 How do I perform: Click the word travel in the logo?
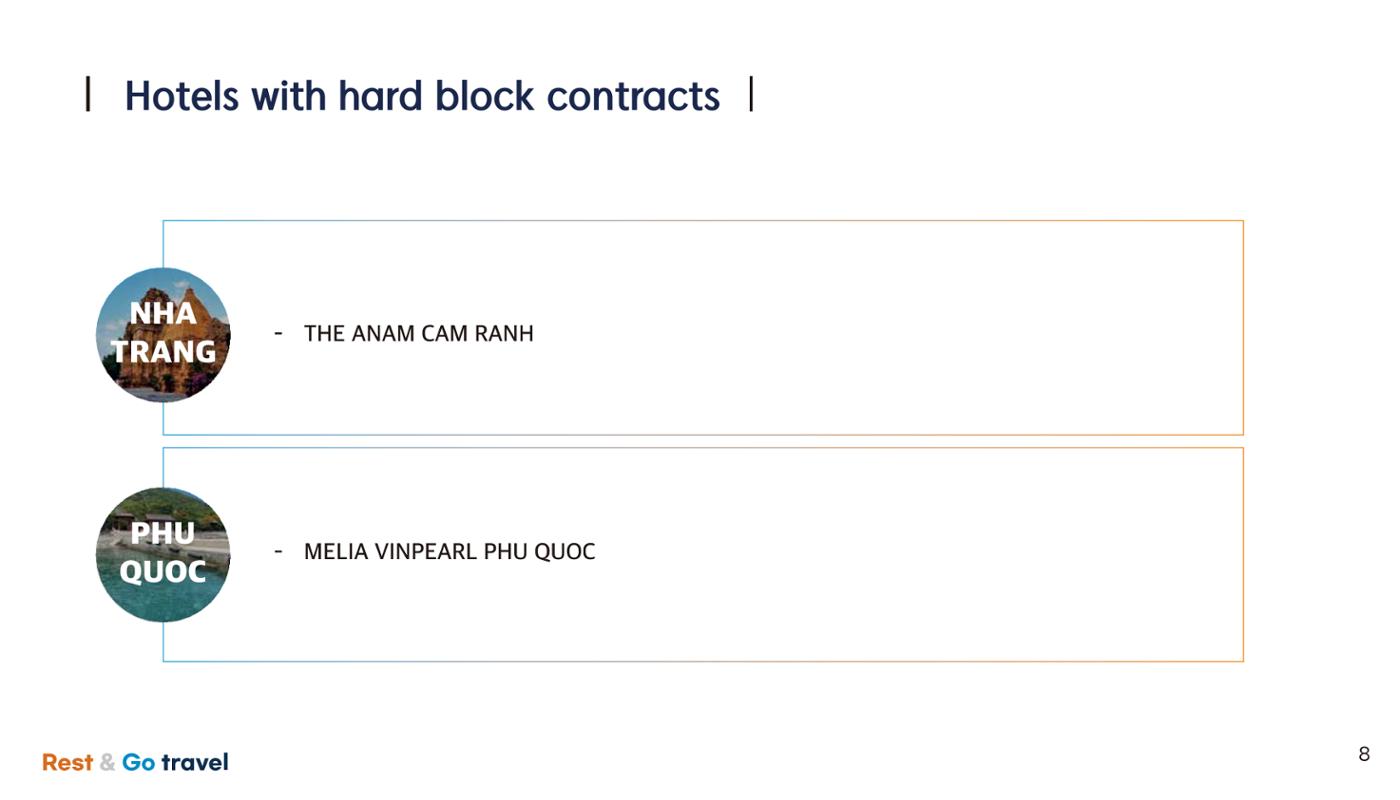195,762
